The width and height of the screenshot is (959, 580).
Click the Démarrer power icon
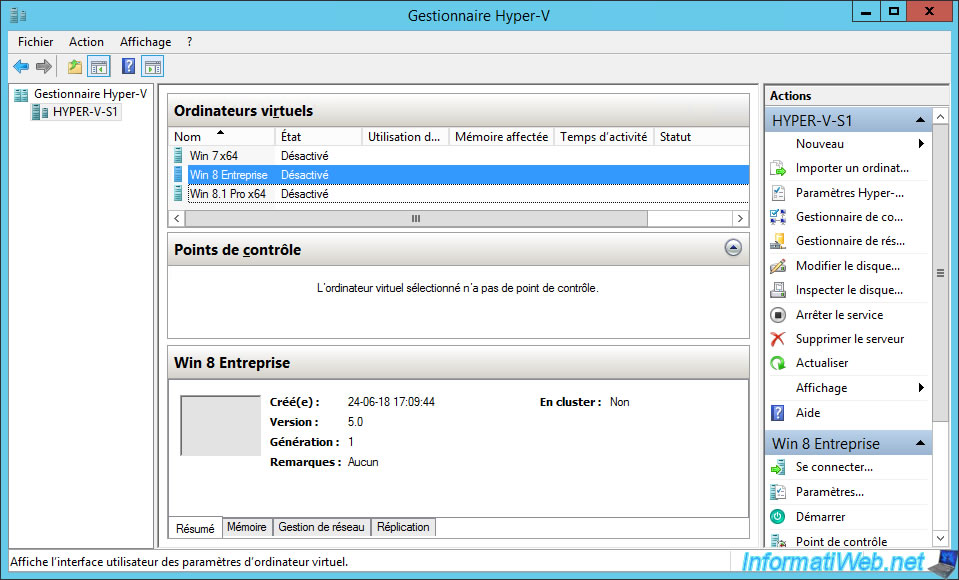(x=777, y=517)
